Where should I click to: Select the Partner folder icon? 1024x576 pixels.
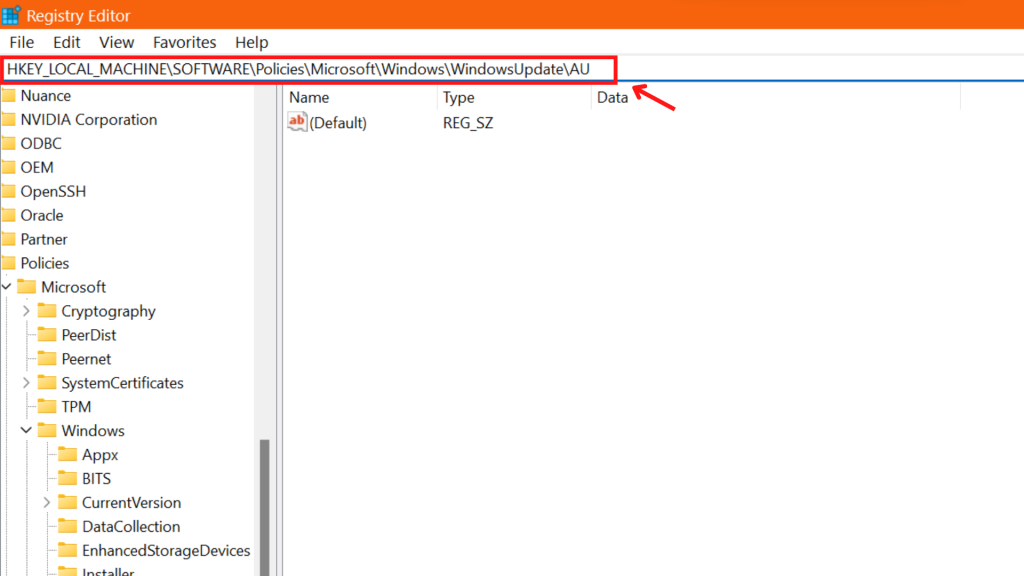pyautogui.click(x=8, y=240)
